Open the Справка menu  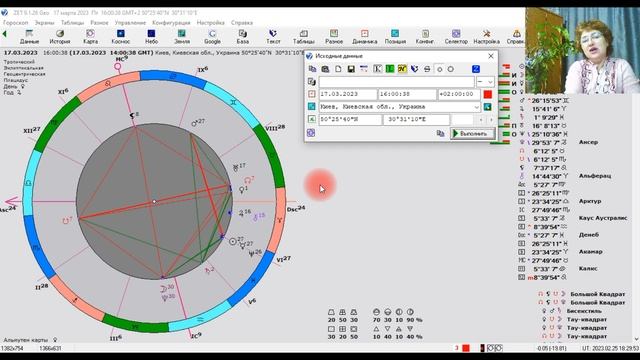point(242,23)
